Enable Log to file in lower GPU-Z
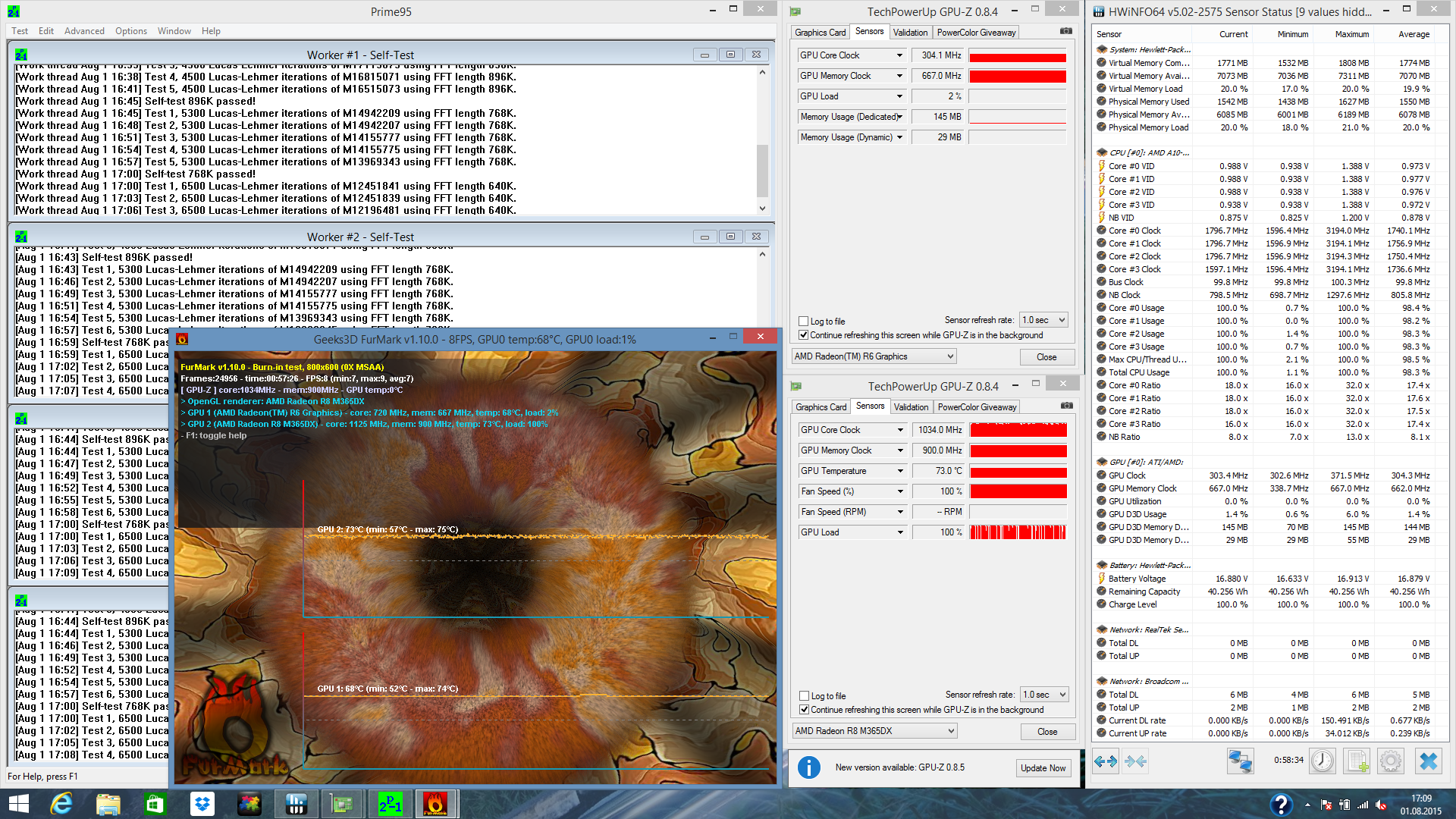The height and width of the screenshot is (819, 1456). (x=804, y=696)
